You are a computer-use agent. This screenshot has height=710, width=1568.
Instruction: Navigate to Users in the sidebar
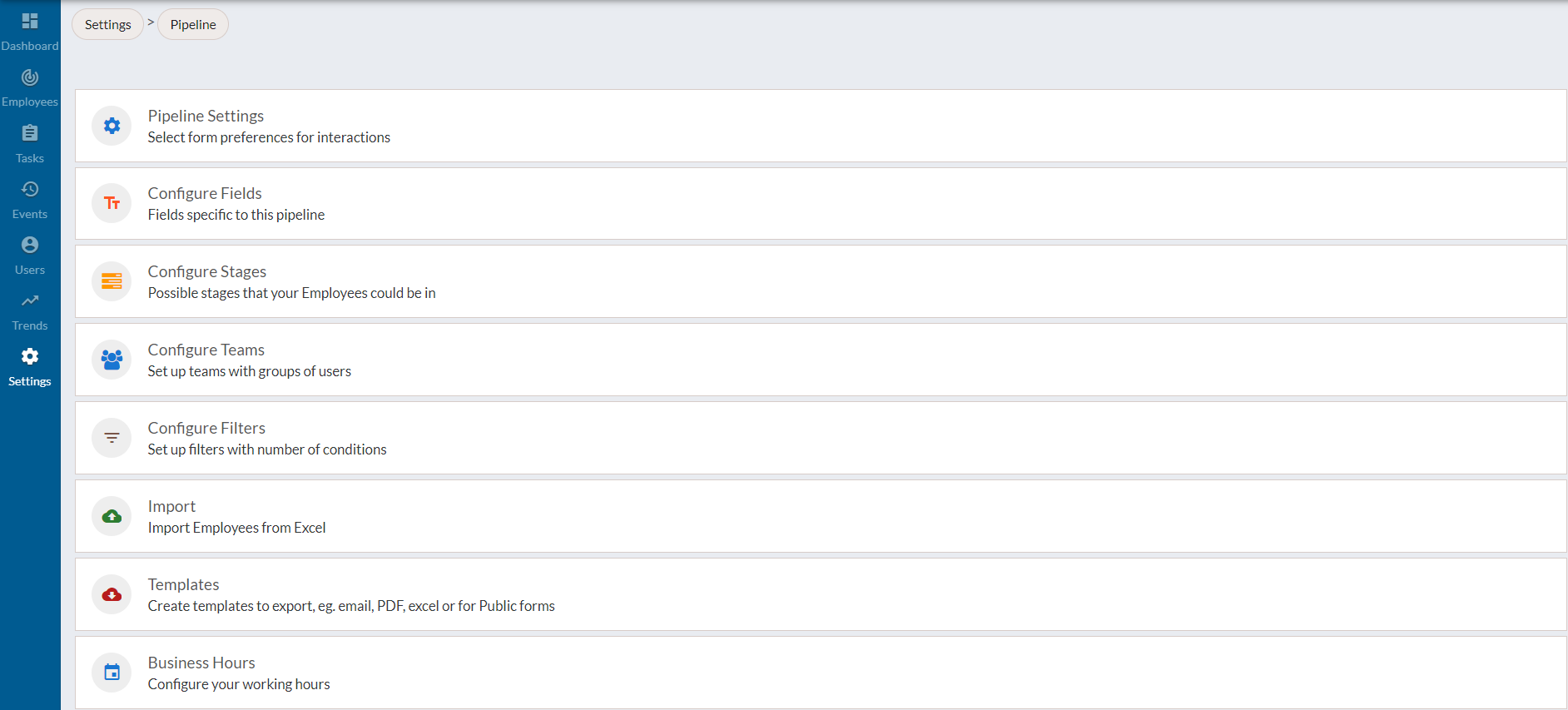tap(30, 256)
